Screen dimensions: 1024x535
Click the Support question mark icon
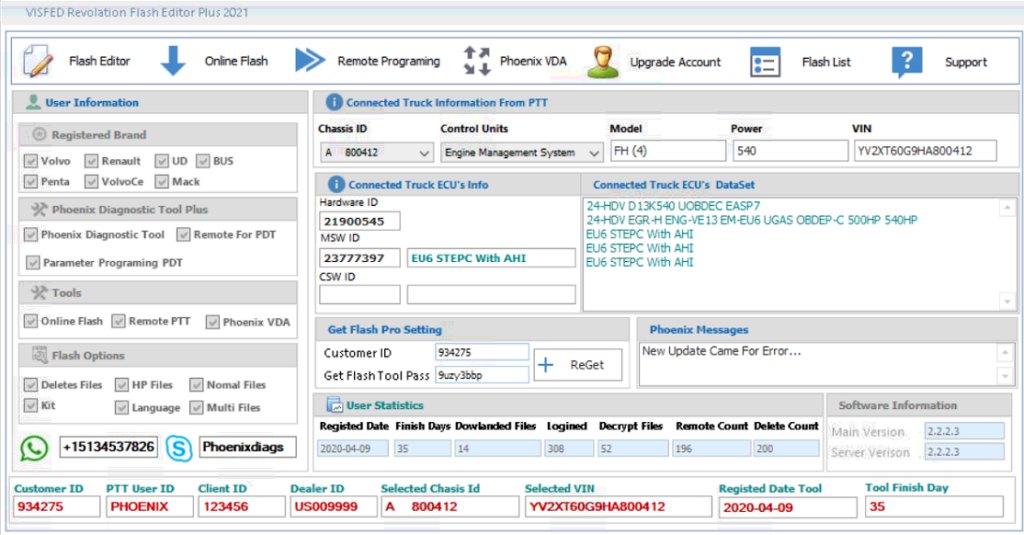[906, 62]
